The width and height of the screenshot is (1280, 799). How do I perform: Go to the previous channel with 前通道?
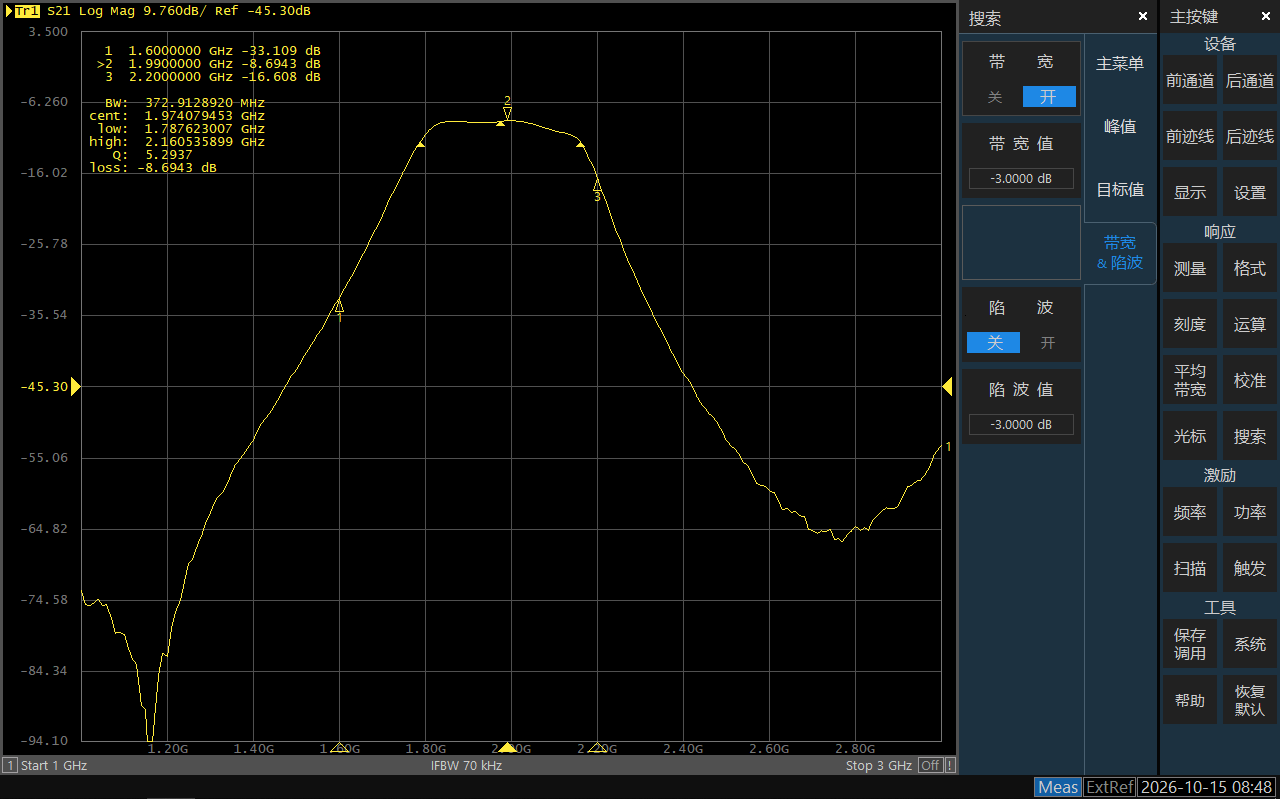(x=1190, y=82)
